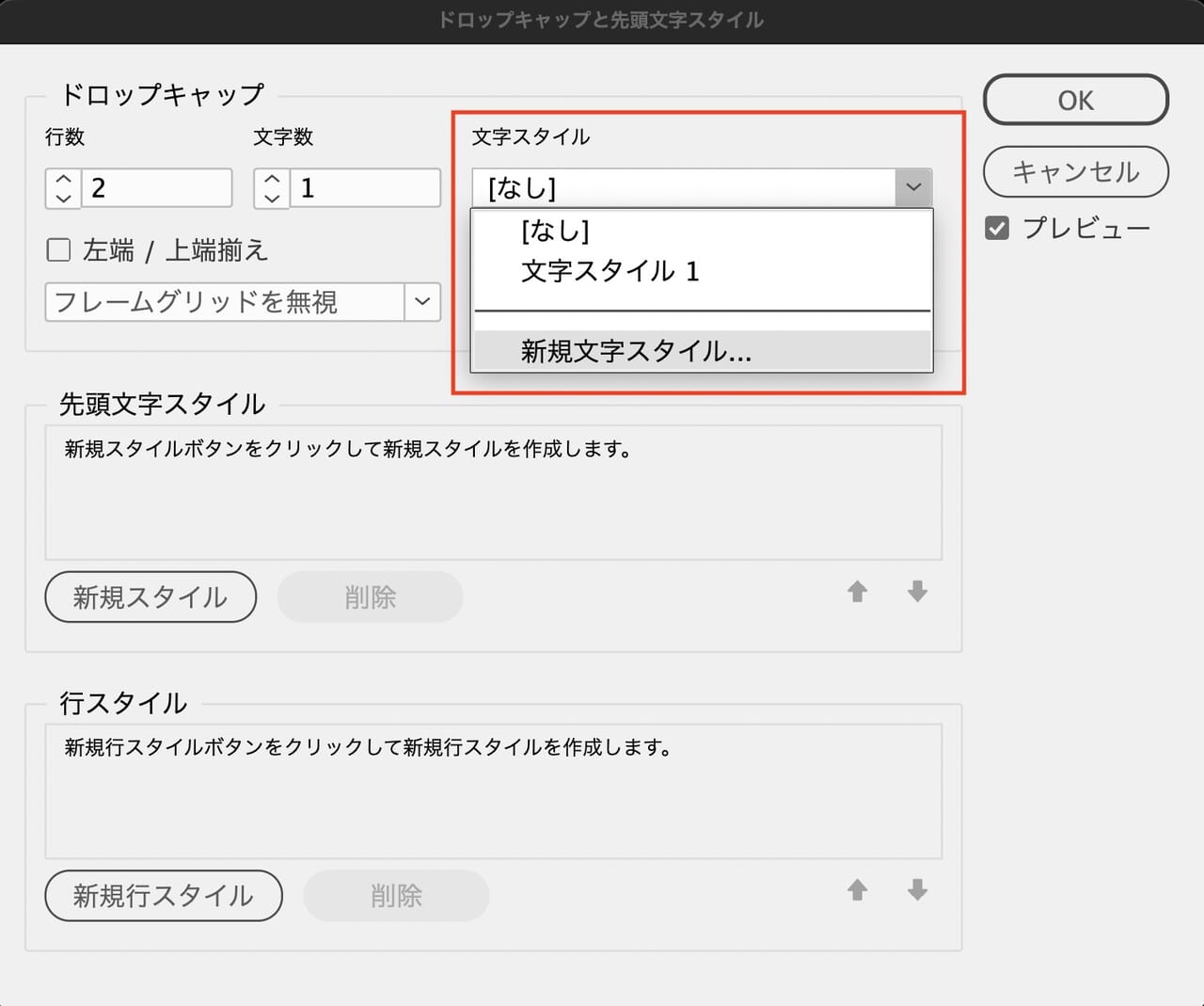This screenshot has width=1204, height=1006.
Task: Create a style with the 新規スタイル button
Action: (x=150, y=597)
